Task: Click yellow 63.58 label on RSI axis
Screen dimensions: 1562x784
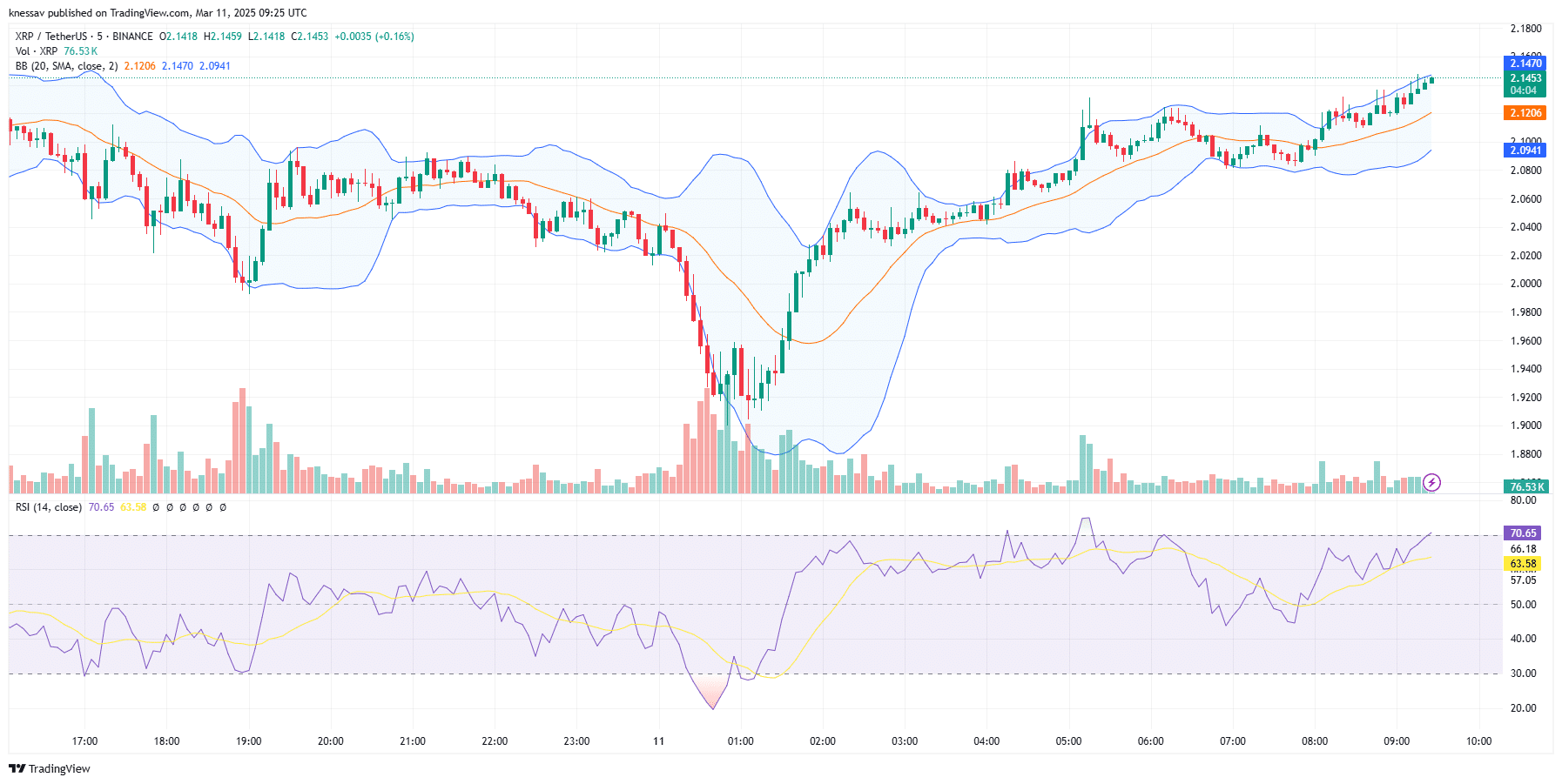Action: coord(1524,564)
